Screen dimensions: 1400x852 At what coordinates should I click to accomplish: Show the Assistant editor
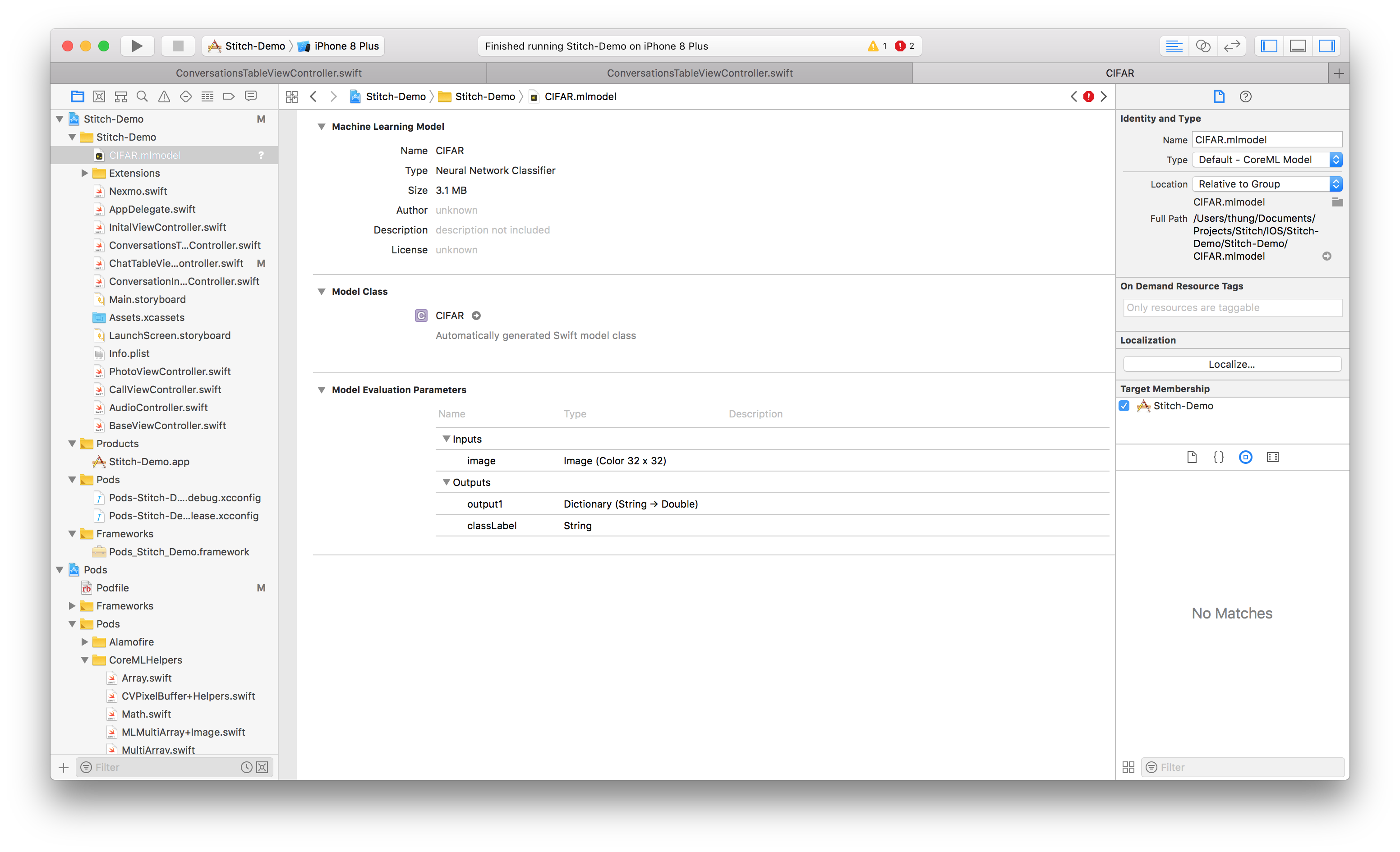tap(1203, 46)
